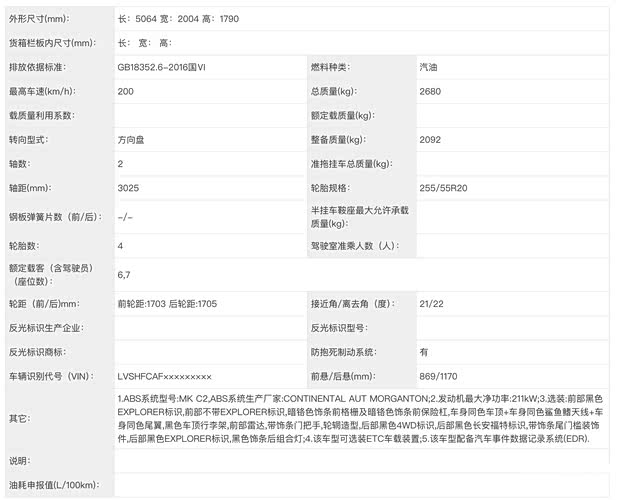The width and height of the screenshot is (630, 500).
Task: Click the empty 载质量利用系数 field
Action: (208, 115)
